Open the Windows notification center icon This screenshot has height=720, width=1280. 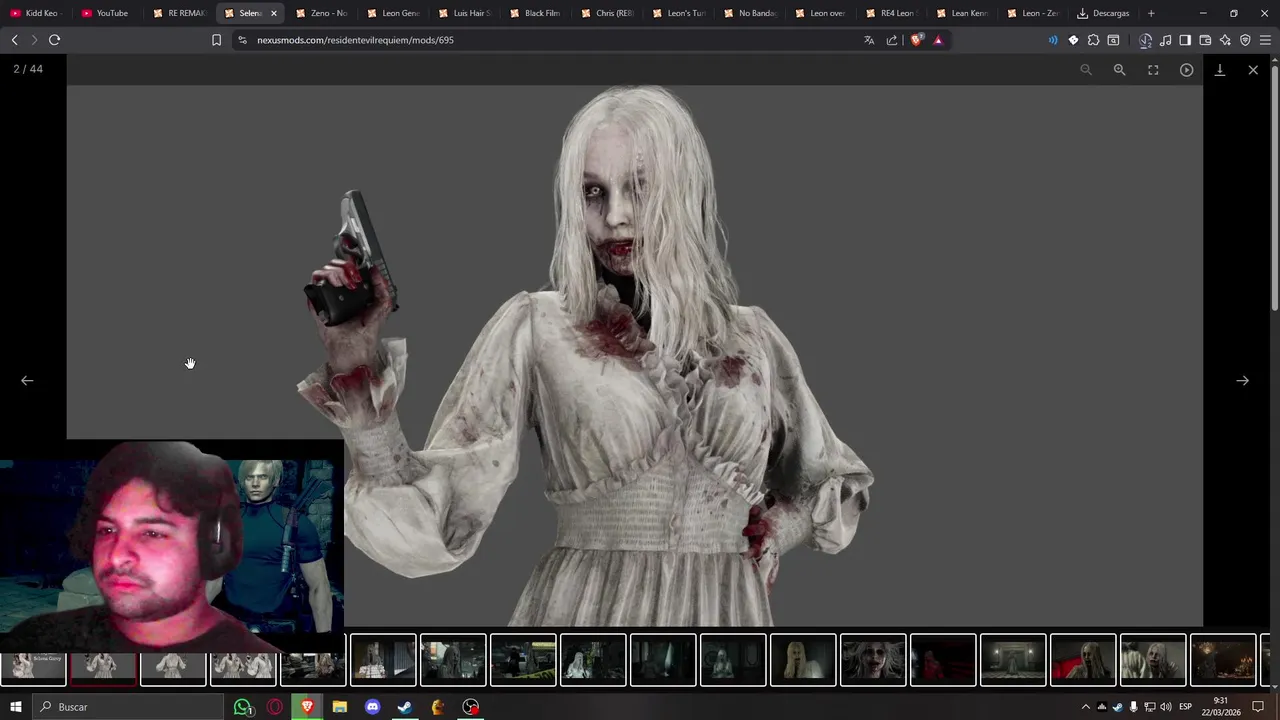(x=1258, y=707)
